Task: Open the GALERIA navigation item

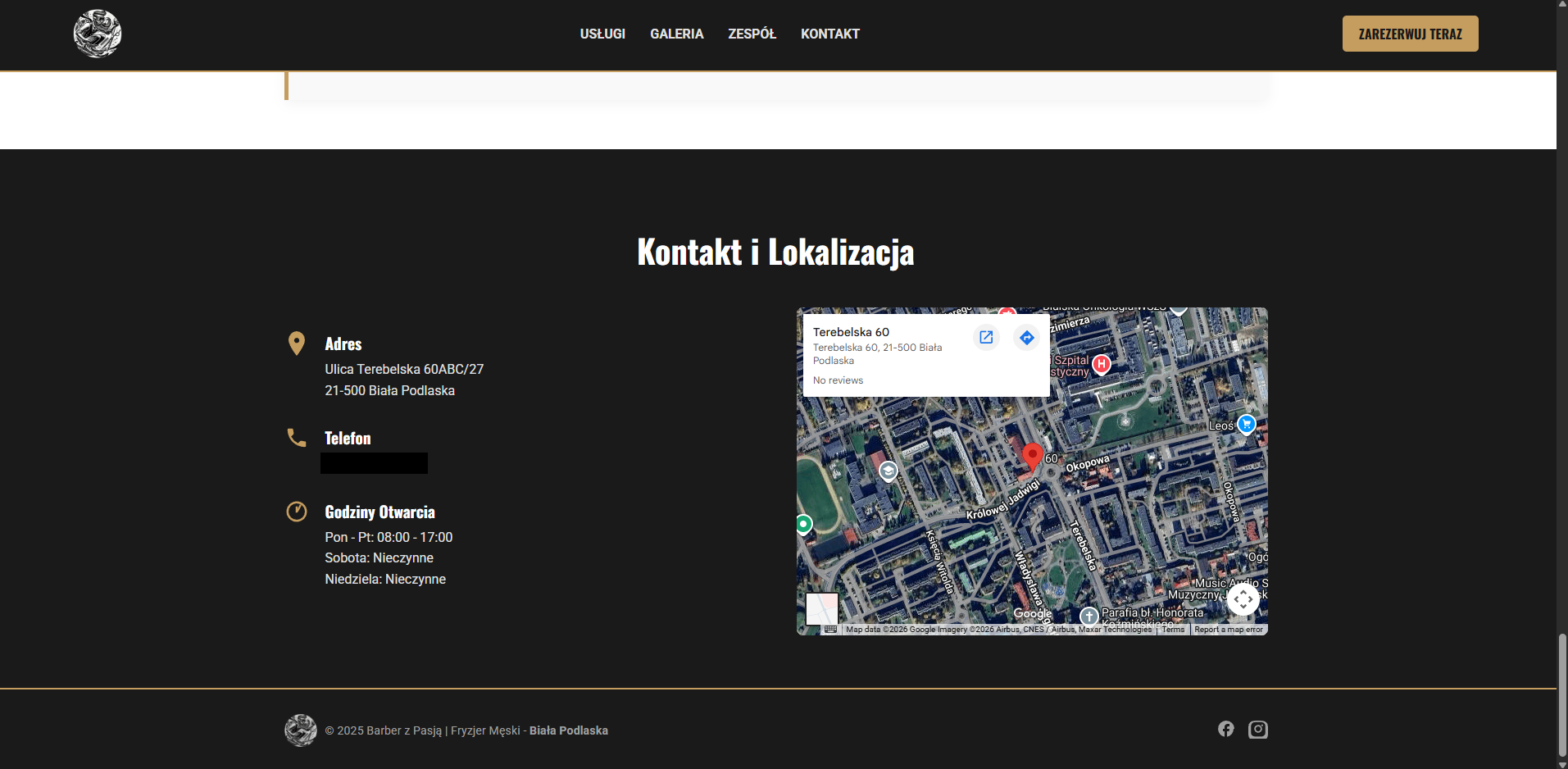Action: tap(675, 34)
